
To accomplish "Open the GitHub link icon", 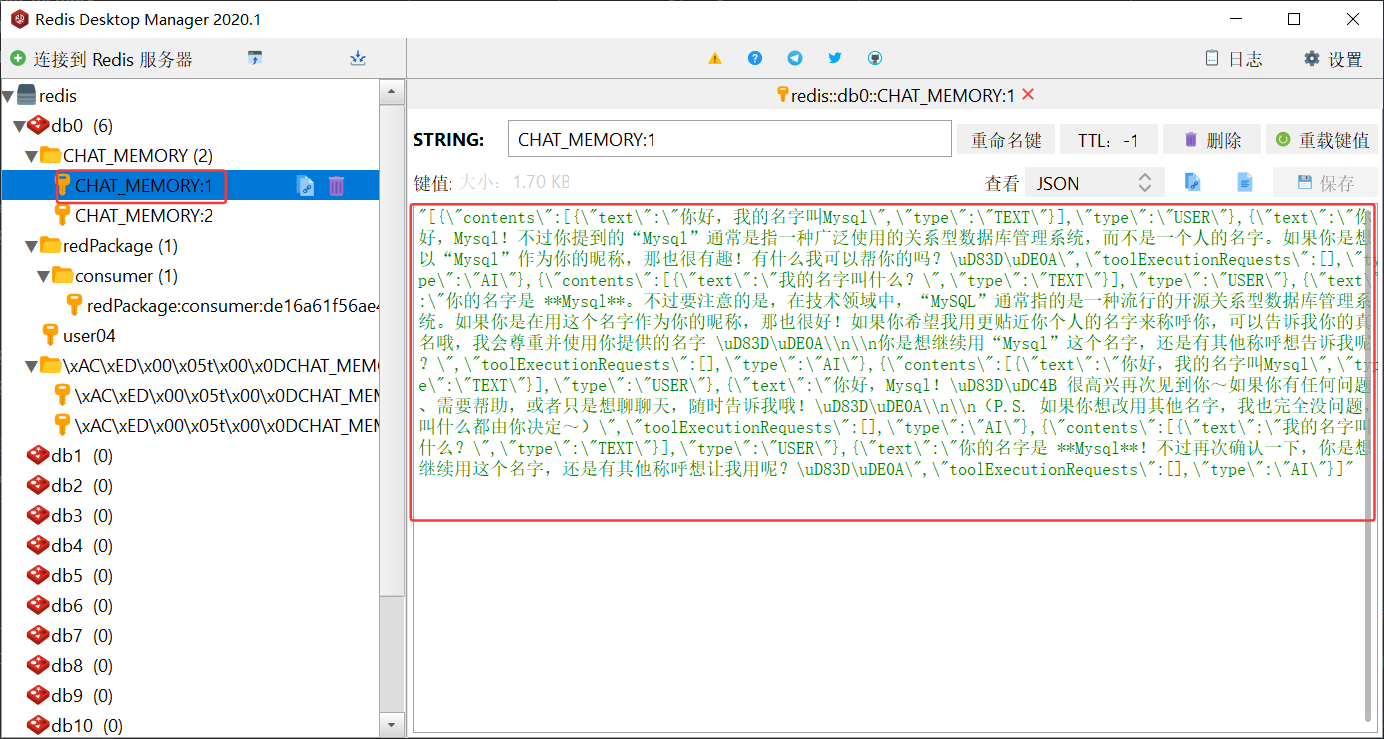I will tap(875, 59).
